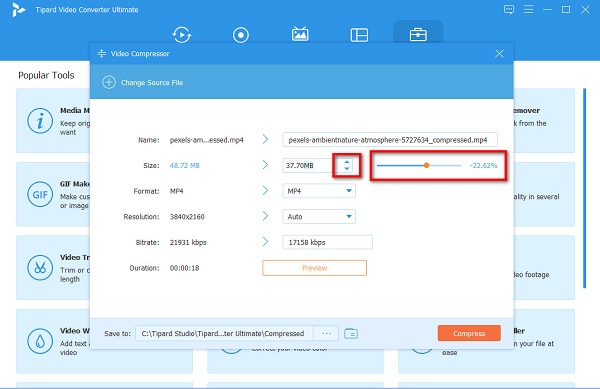600x389 pixels.
Task: Click the Video Compressor settings icon in header
Action: tap(101, 54)
